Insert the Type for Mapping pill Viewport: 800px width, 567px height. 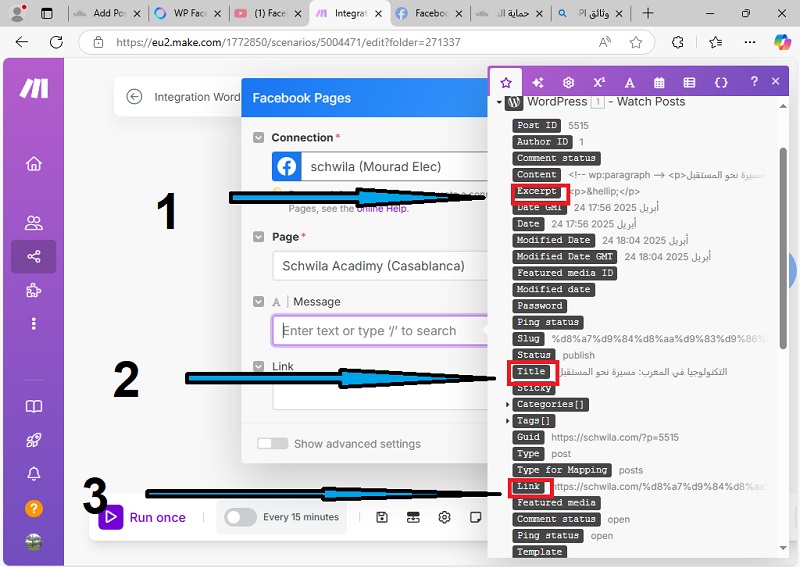(562, 470)
